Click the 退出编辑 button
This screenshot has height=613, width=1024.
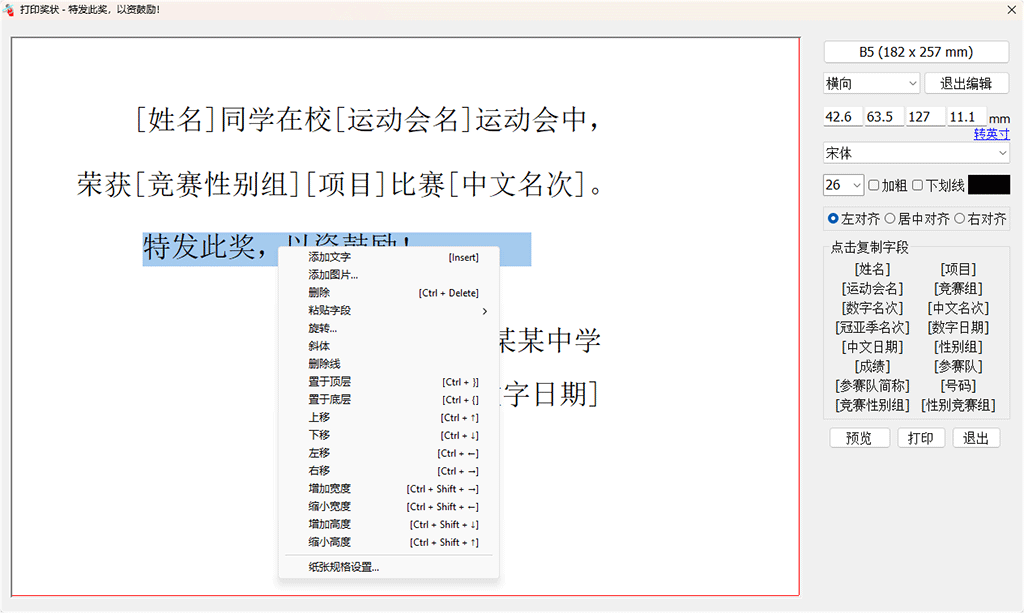pyautogui.click(x=967, y=84)
